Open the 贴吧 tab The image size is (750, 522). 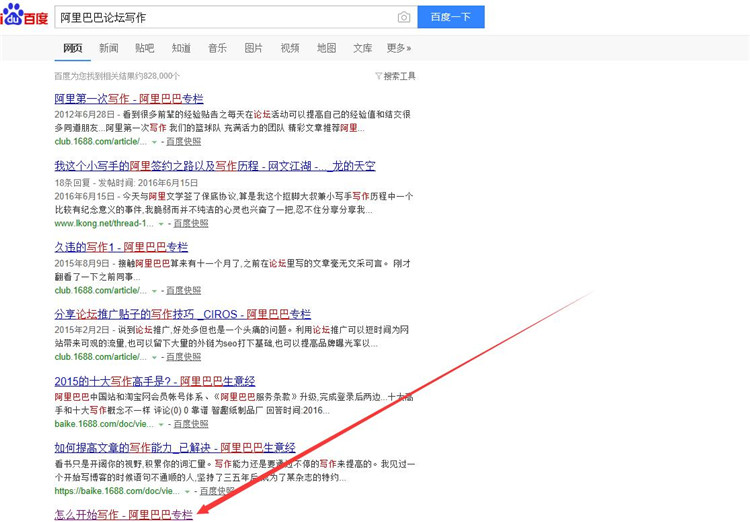coord(144,48)
